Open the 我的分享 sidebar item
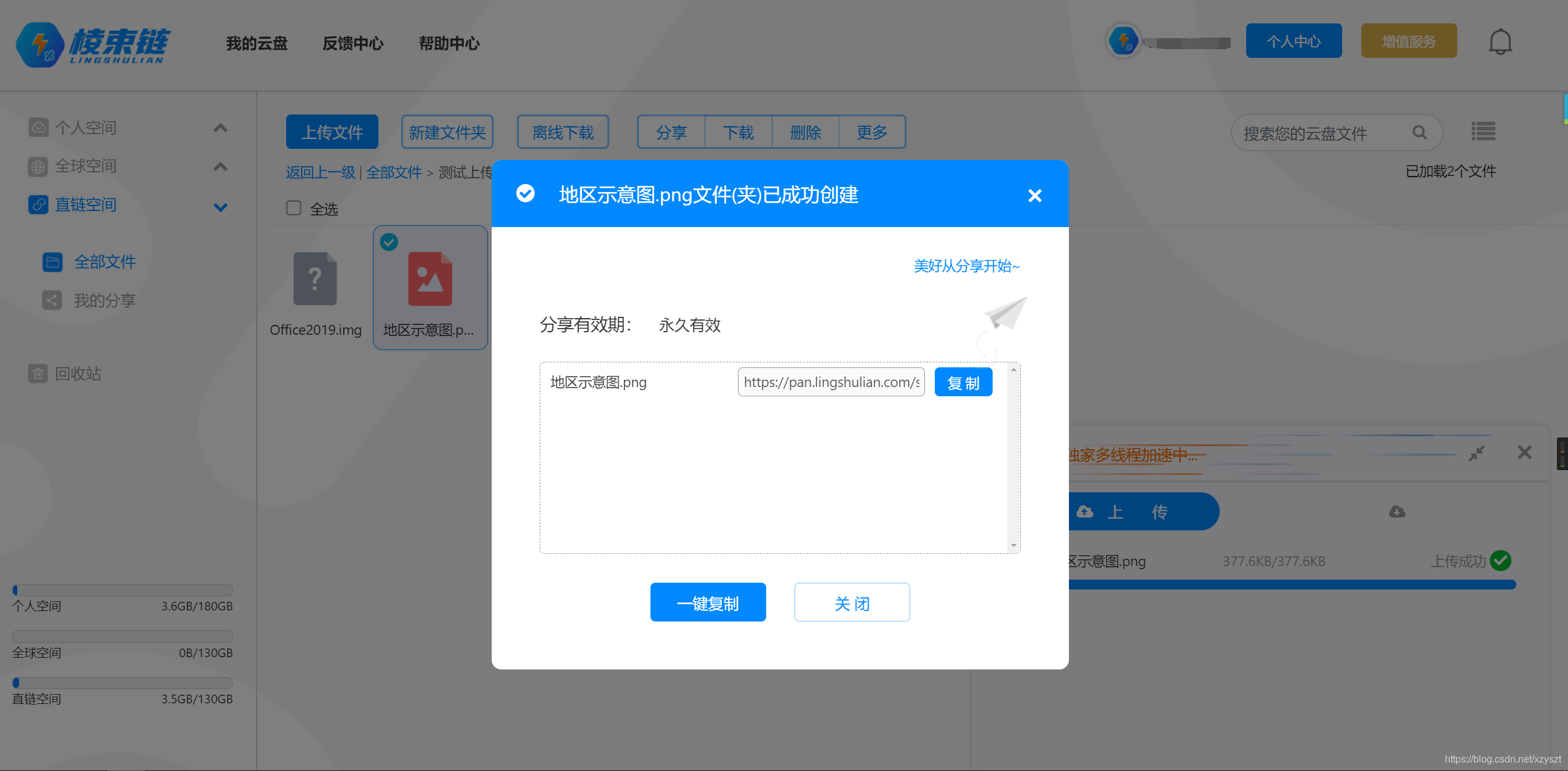 click(104, 300)
